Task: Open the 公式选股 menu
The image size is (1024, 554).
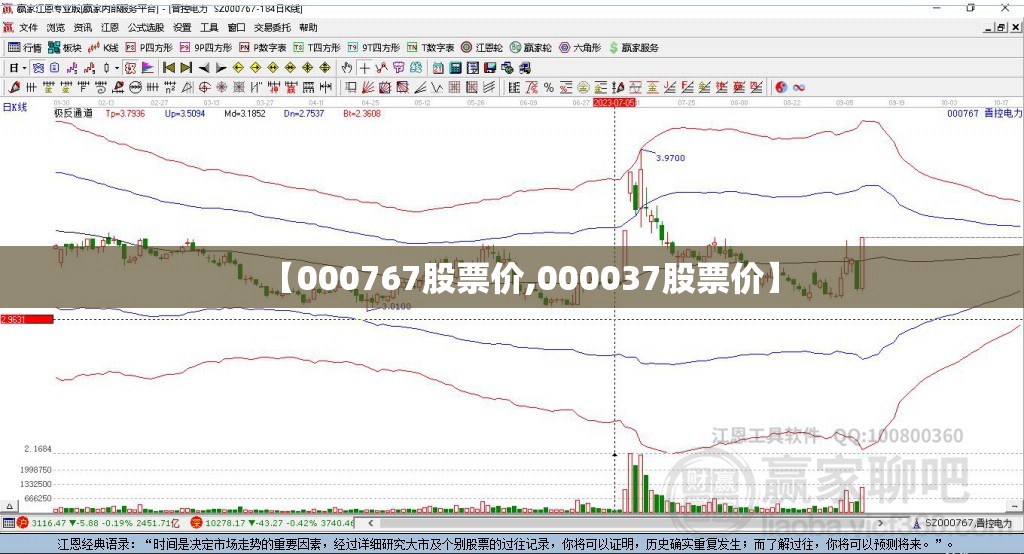Action: 146,27
